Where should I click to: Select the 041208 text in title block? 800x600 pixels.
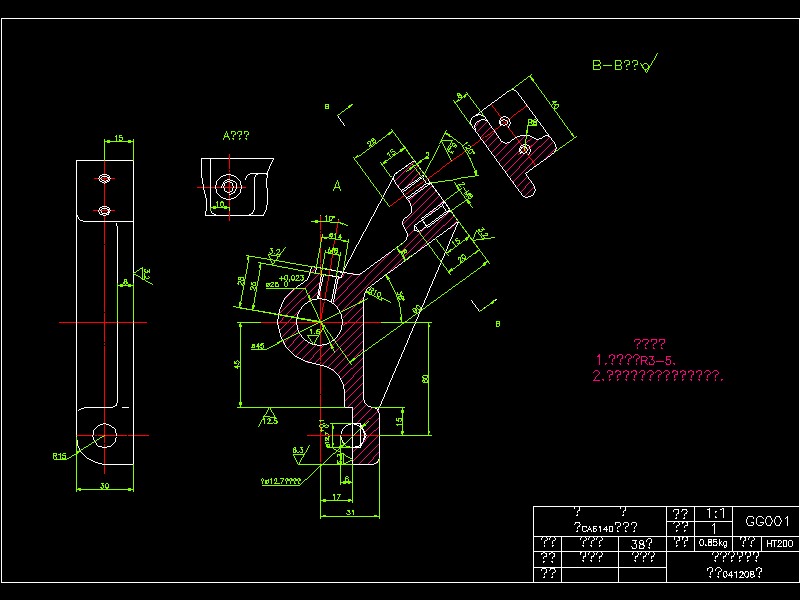coord(734,573)
